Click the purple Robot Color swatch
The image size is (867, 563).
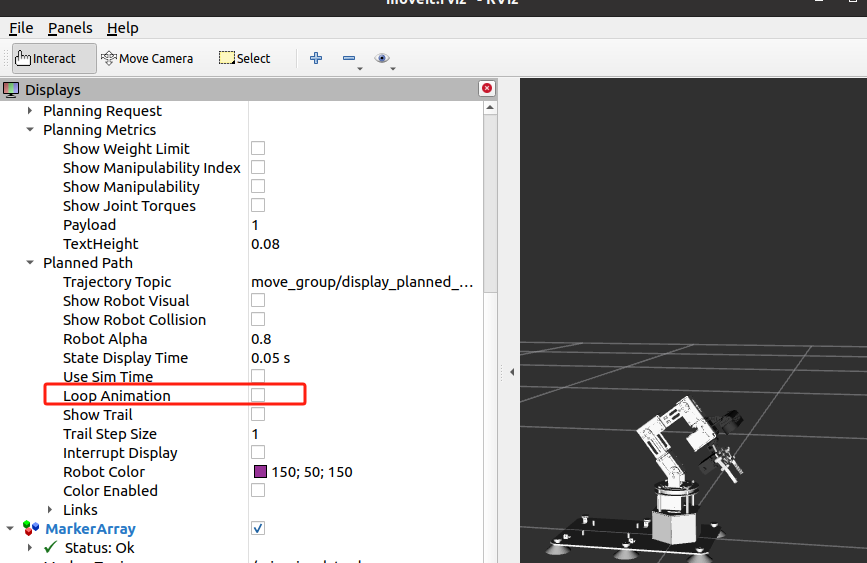tap(260, 471)
